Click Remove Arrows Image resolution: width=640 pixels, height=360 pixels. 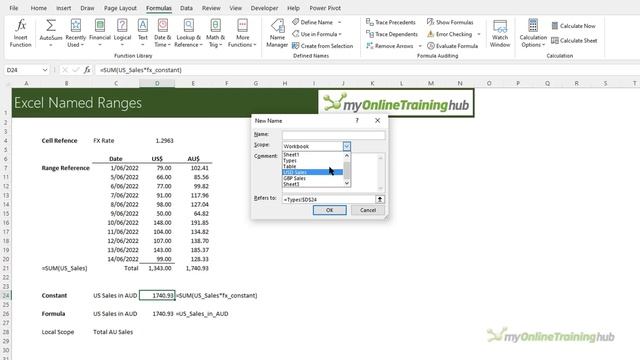coord(390,46)
